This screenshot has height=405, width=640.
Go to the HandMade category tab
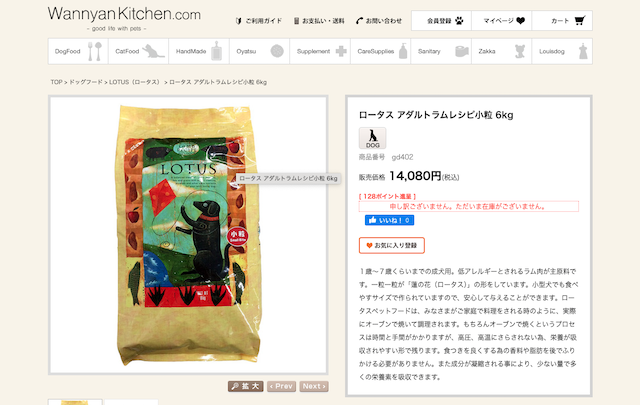pos(199,51)
